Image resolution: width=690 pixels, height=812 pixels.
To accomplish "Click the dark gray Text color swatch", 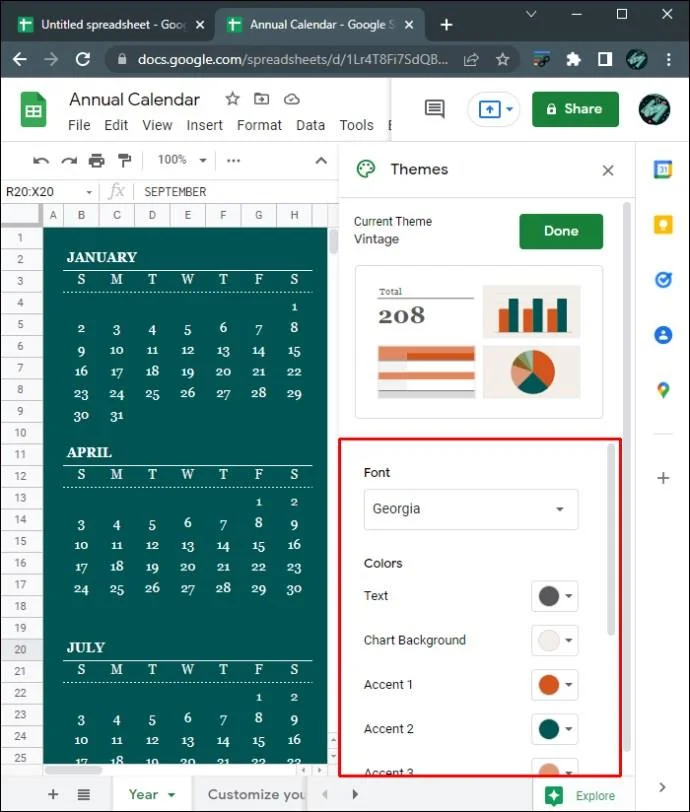I will [549, 596].
